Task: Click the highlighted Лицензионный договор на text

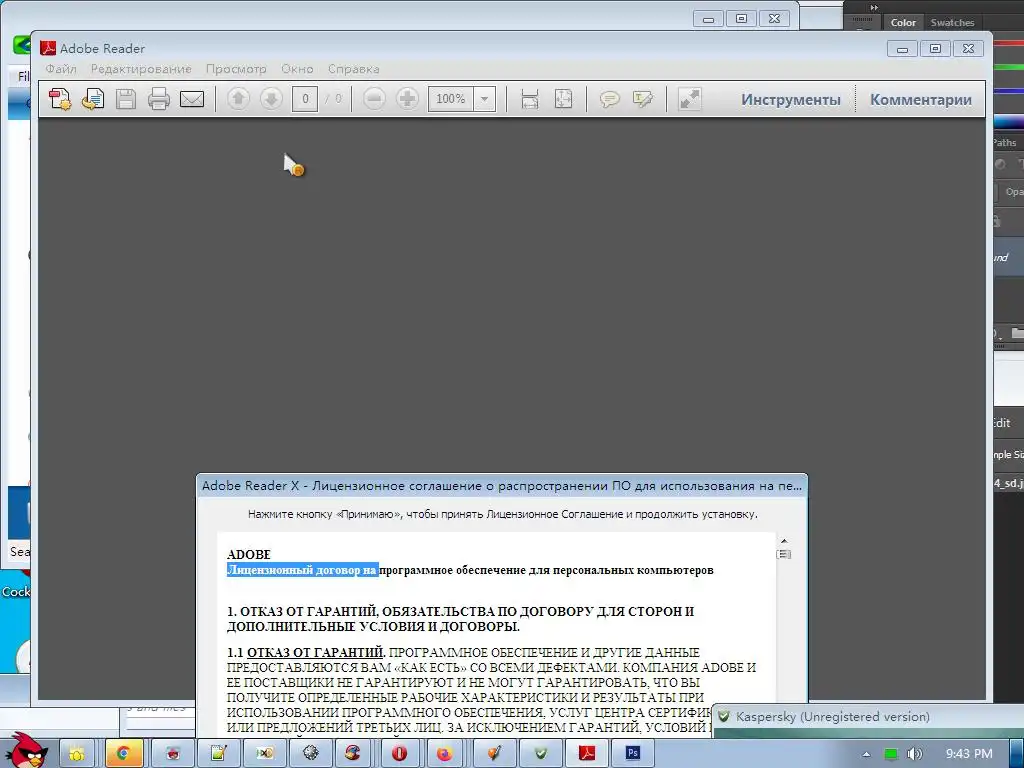Action: 302,570
